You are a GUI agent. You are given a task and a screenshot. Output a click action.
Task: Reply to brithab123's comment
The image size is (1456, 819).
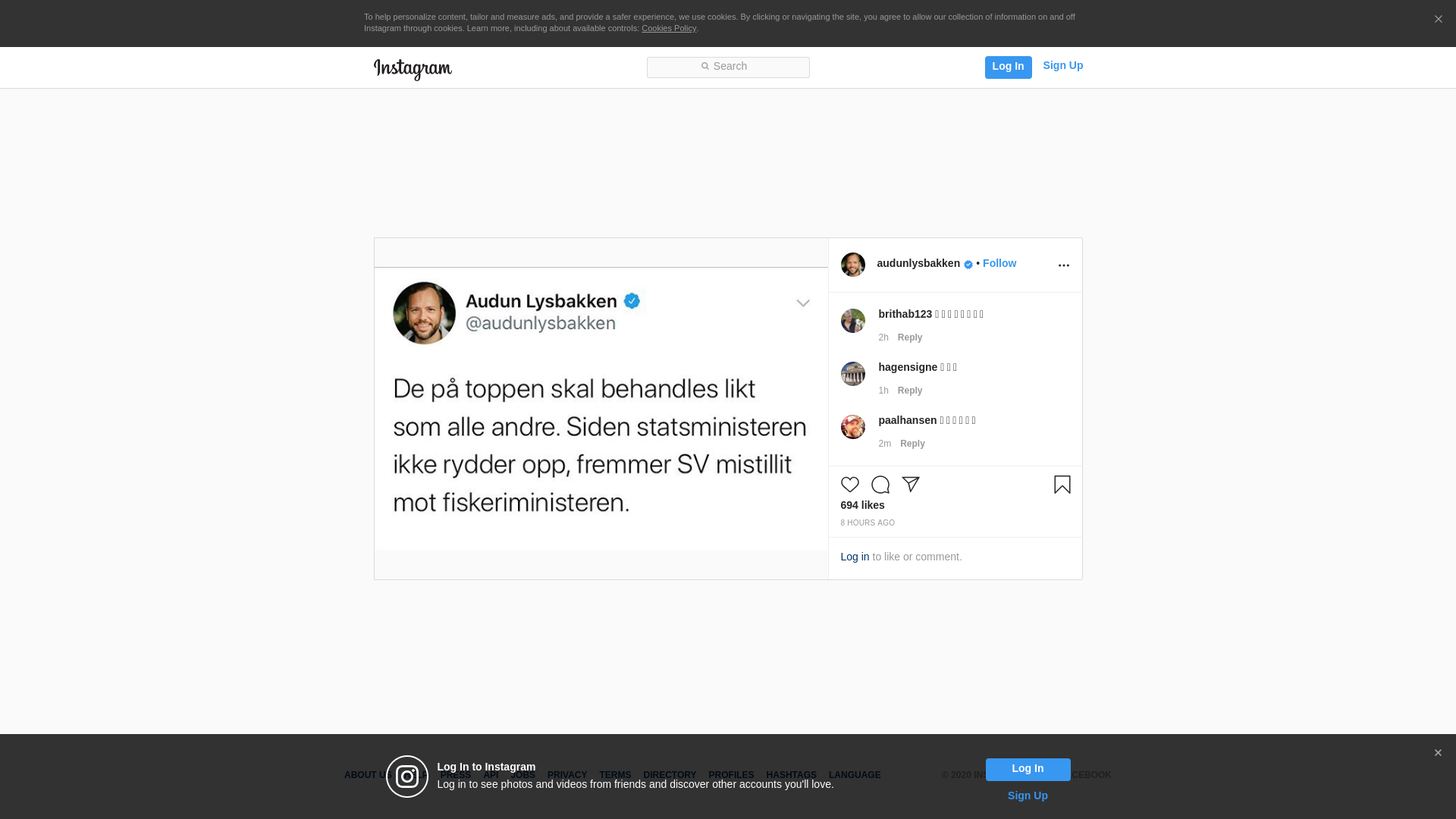tap(910, 338)
